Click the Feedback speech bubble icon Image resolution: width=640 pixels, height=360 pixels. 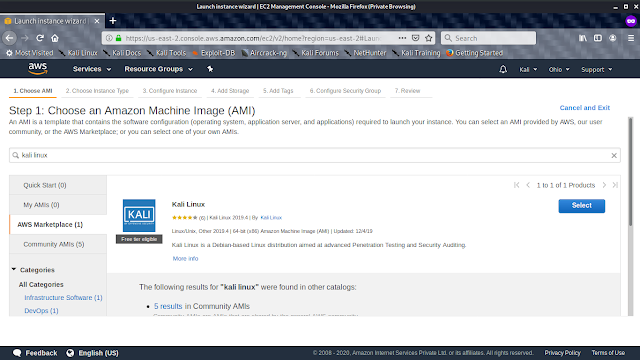pyautogui.click(x=17, y=353)
